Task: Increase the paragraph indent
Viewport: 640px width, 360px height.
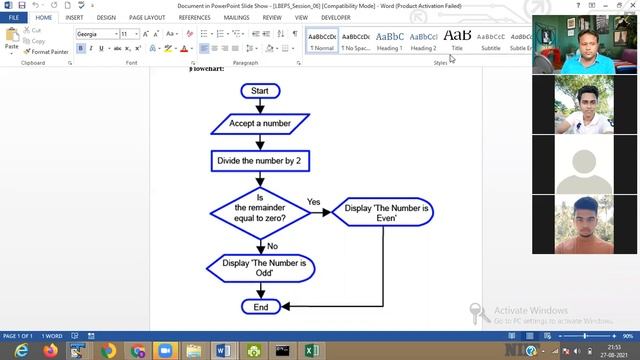Action: [266, 34]
